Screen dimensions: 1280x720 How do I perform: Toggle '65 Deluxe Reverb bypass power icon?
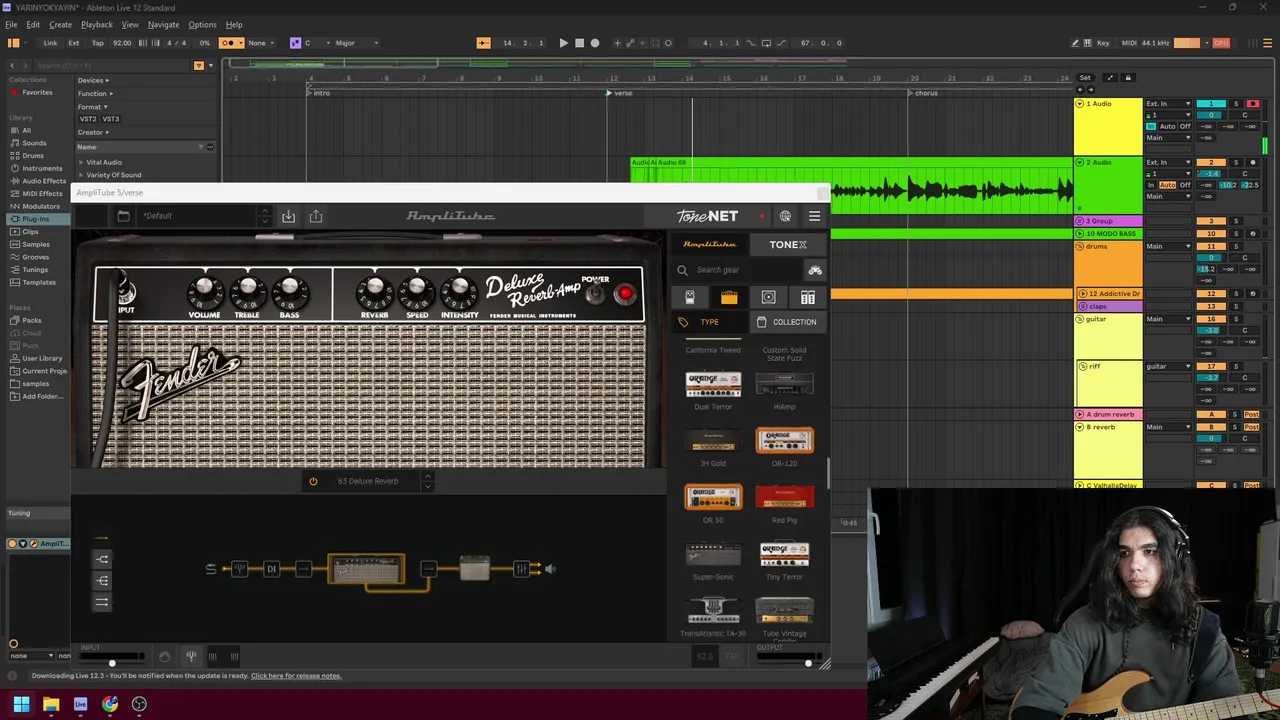tap(313, 481)
